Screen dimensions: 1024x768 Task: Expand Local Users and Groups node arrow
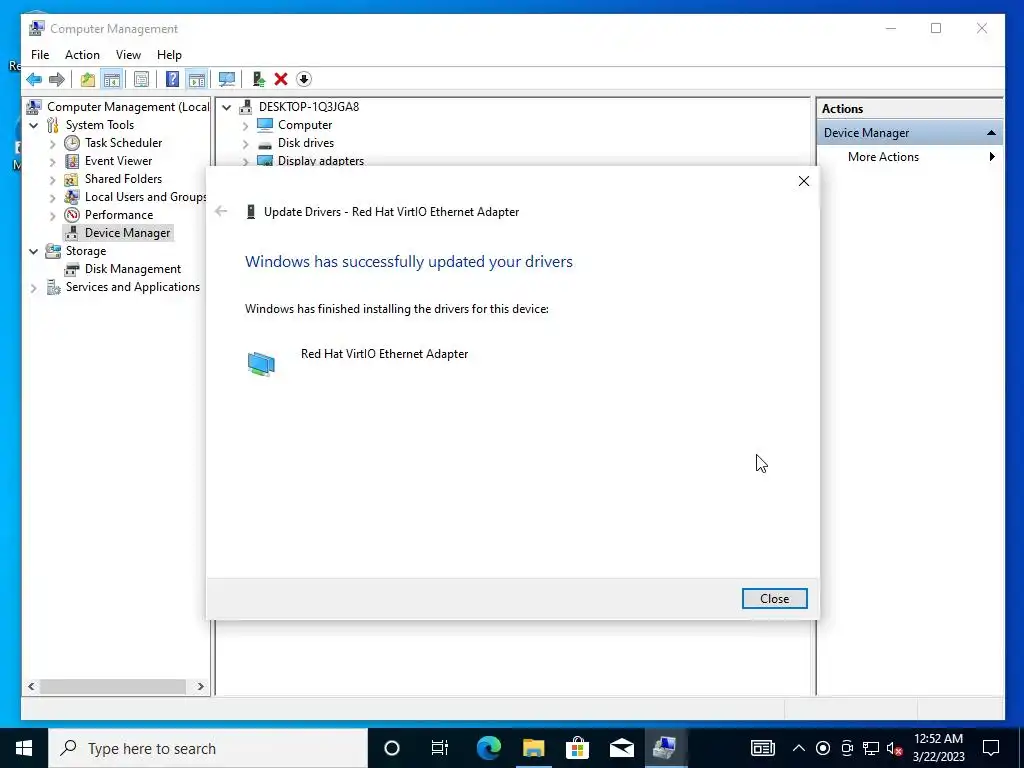[53, 197]
